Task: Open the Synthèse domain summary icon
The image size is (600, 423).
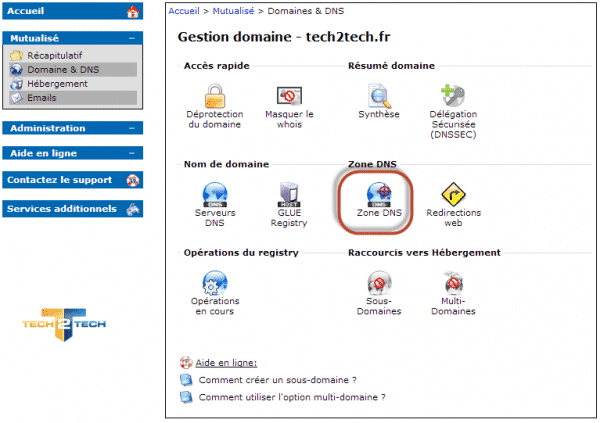Action: pos(378,97)
